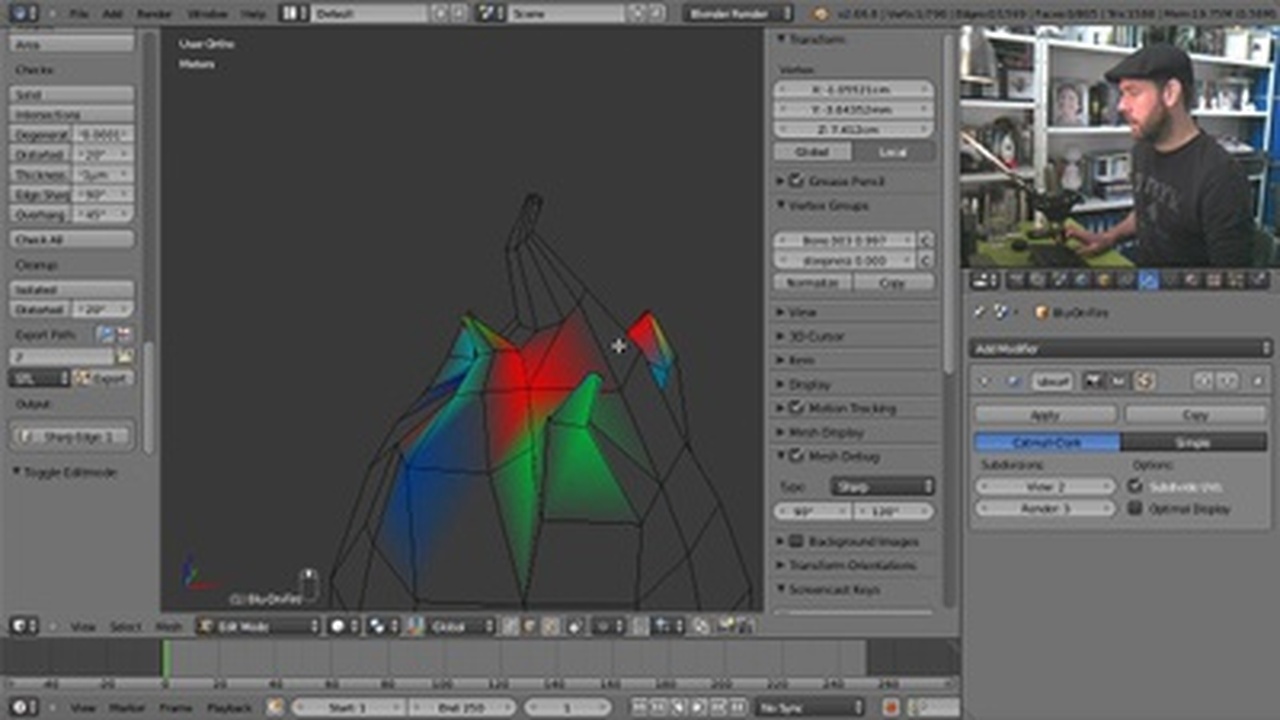Enable the Optimal Display checkbox
This screenshot has width=1280, height=720.
(x=1135, y=508)
